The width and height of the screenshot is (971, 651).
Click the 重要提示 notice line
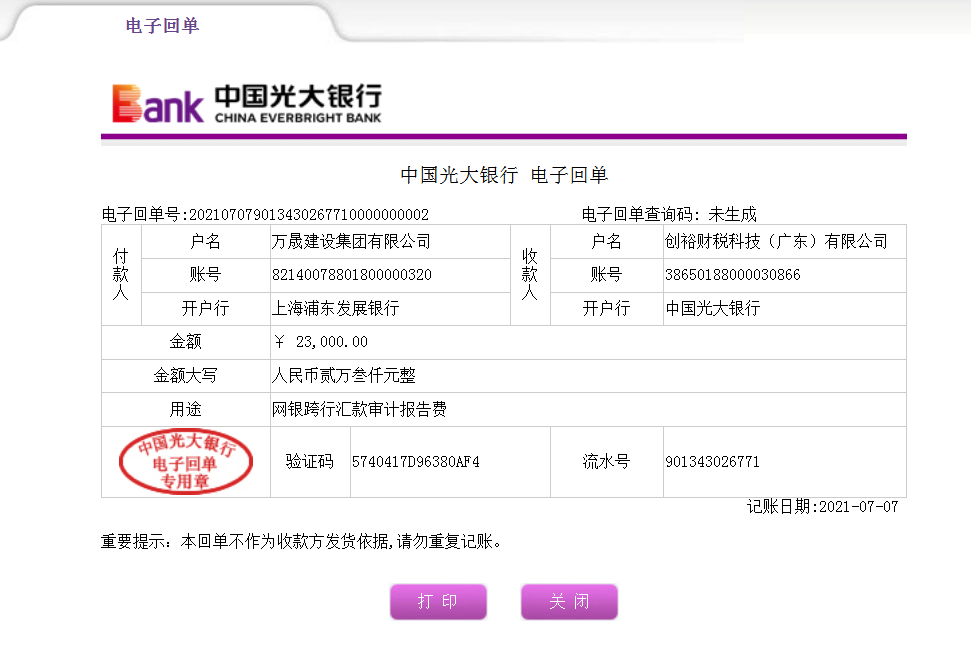301,542
